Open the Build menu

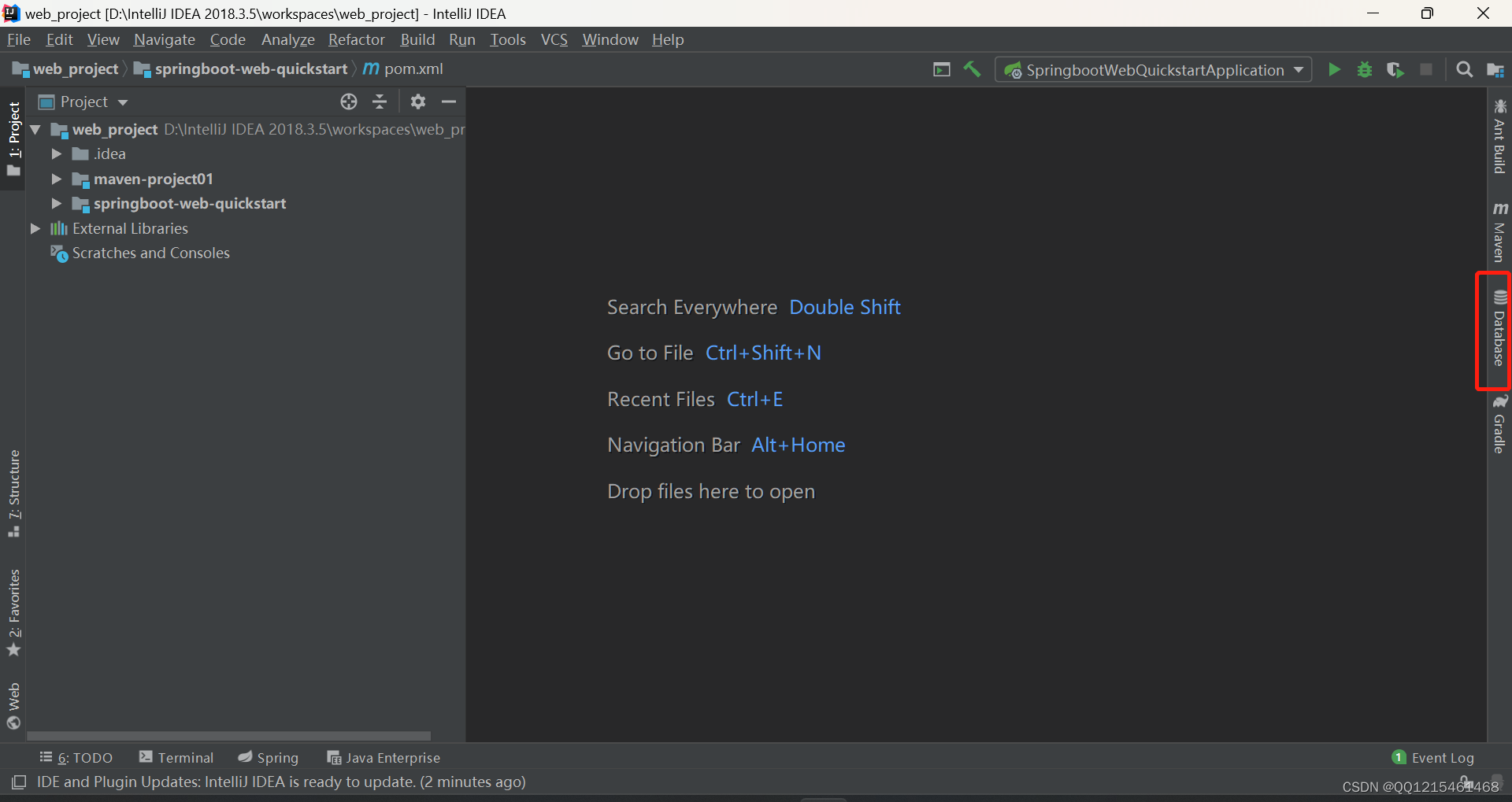[417, 39]
